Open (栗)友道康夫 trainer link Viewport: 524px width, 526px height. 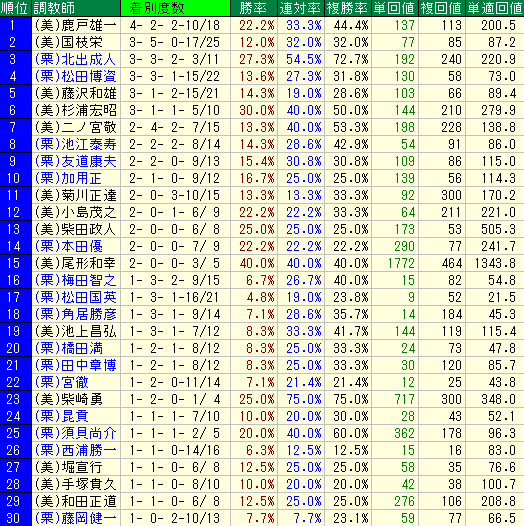coord(75,161)
